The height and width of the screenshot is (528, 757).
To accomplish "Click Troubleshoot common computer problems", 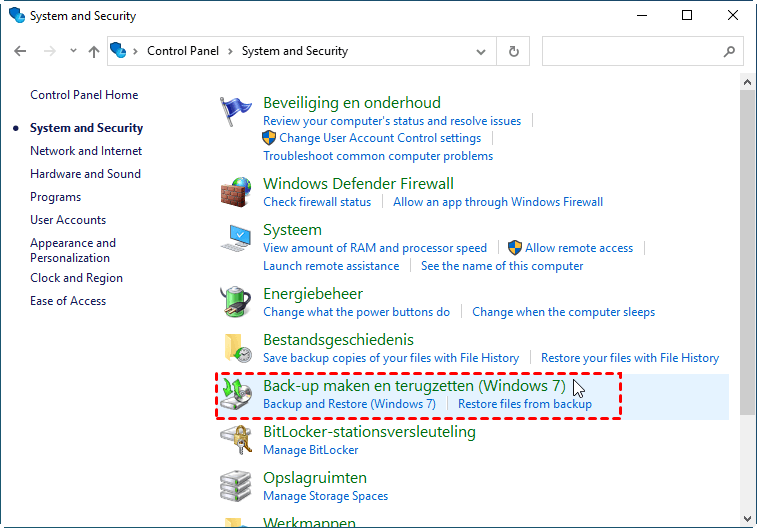I will pyautogui.click(x=378, y=156).
